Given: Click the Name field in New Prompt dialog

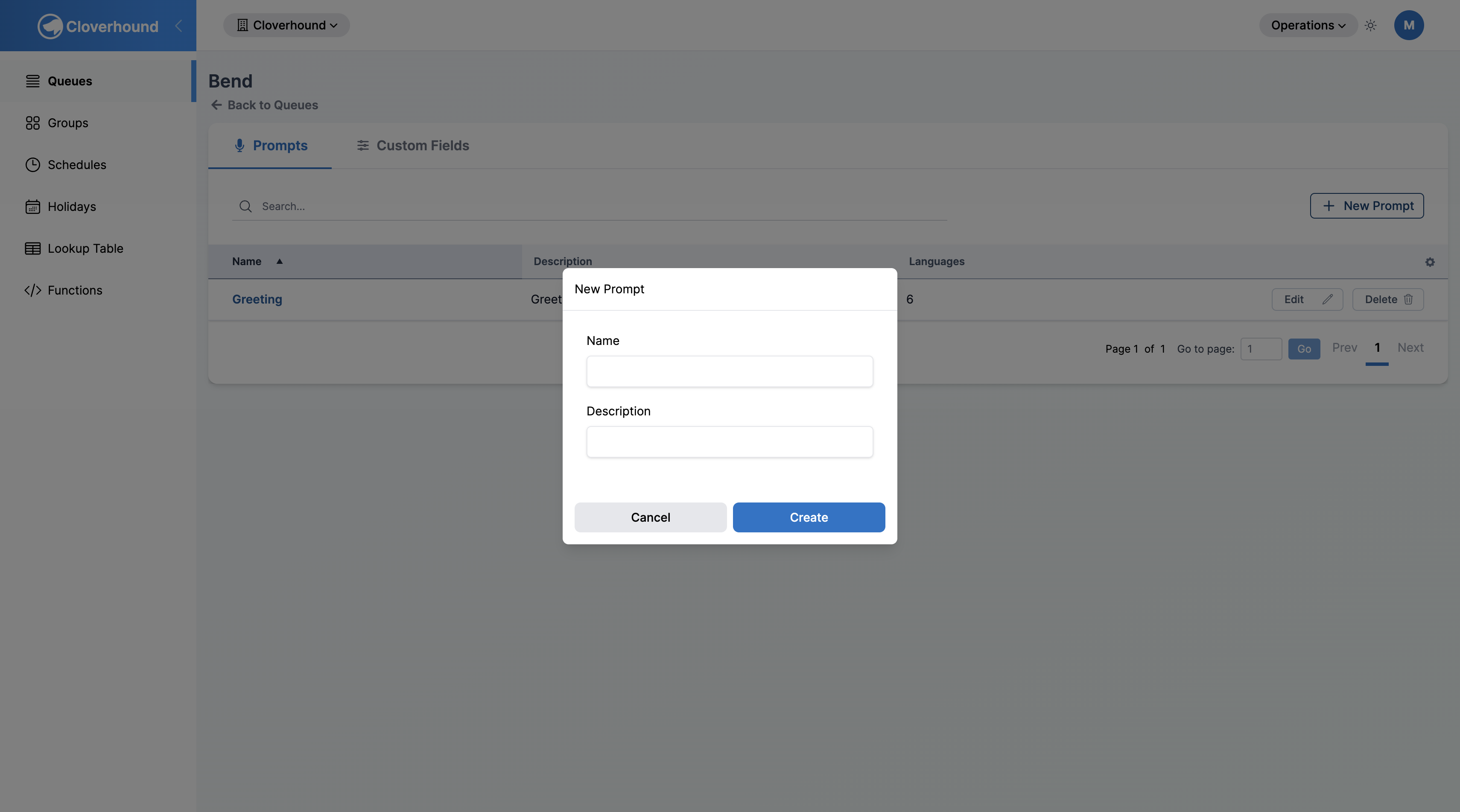Looking at the screenshot, I should (730, 372).
